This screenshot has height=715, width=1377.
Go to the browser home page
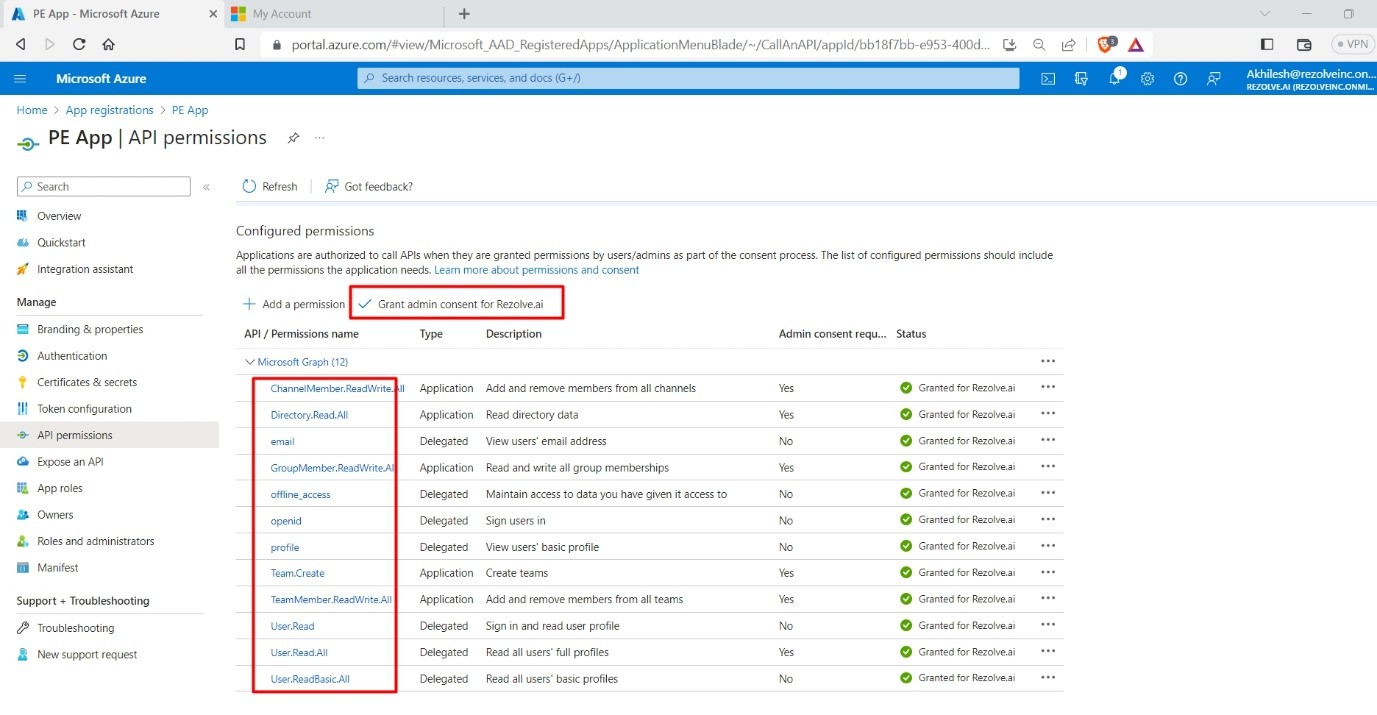108,44
